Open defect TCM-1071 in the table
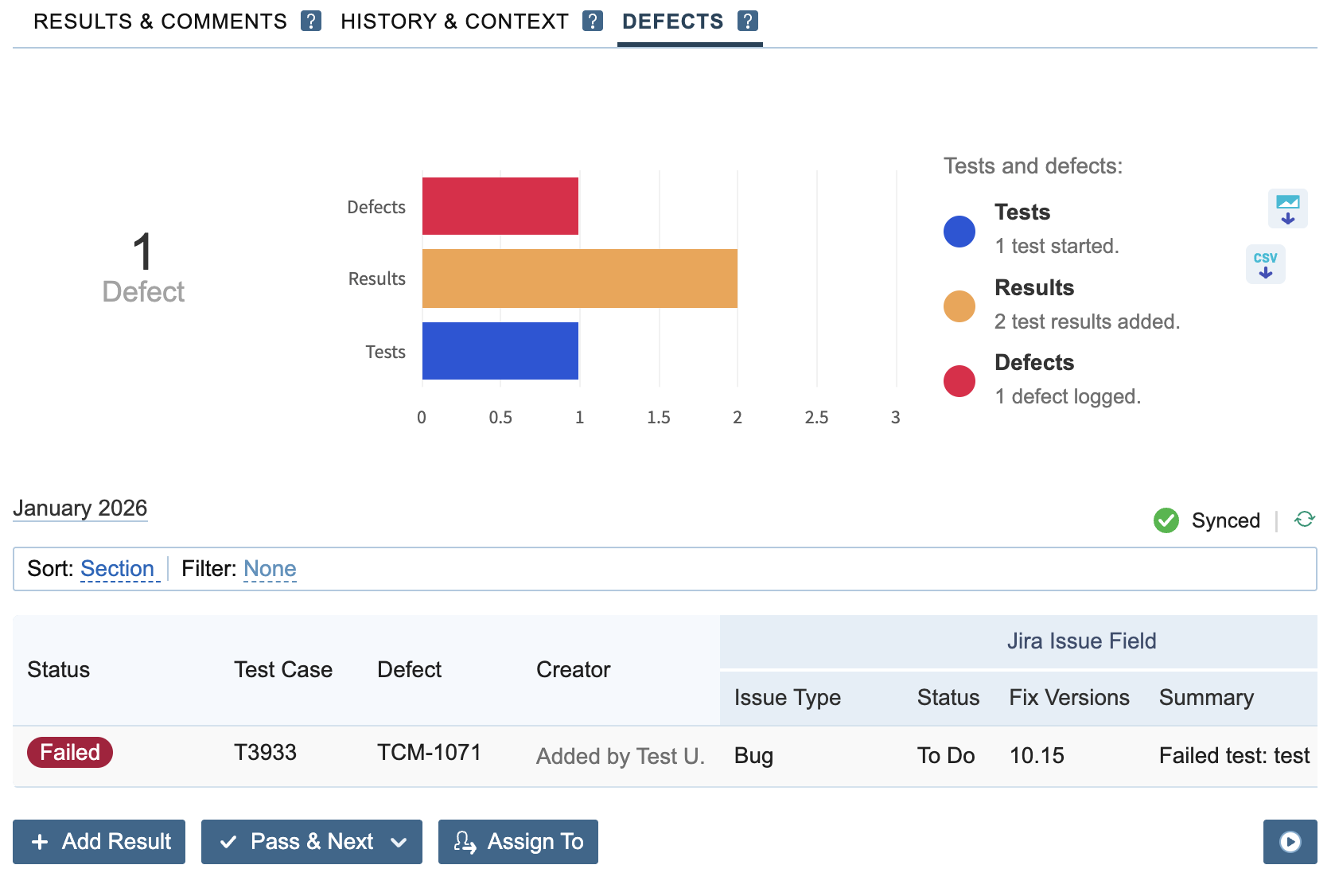1335x896 pixels. pos(429,753)
